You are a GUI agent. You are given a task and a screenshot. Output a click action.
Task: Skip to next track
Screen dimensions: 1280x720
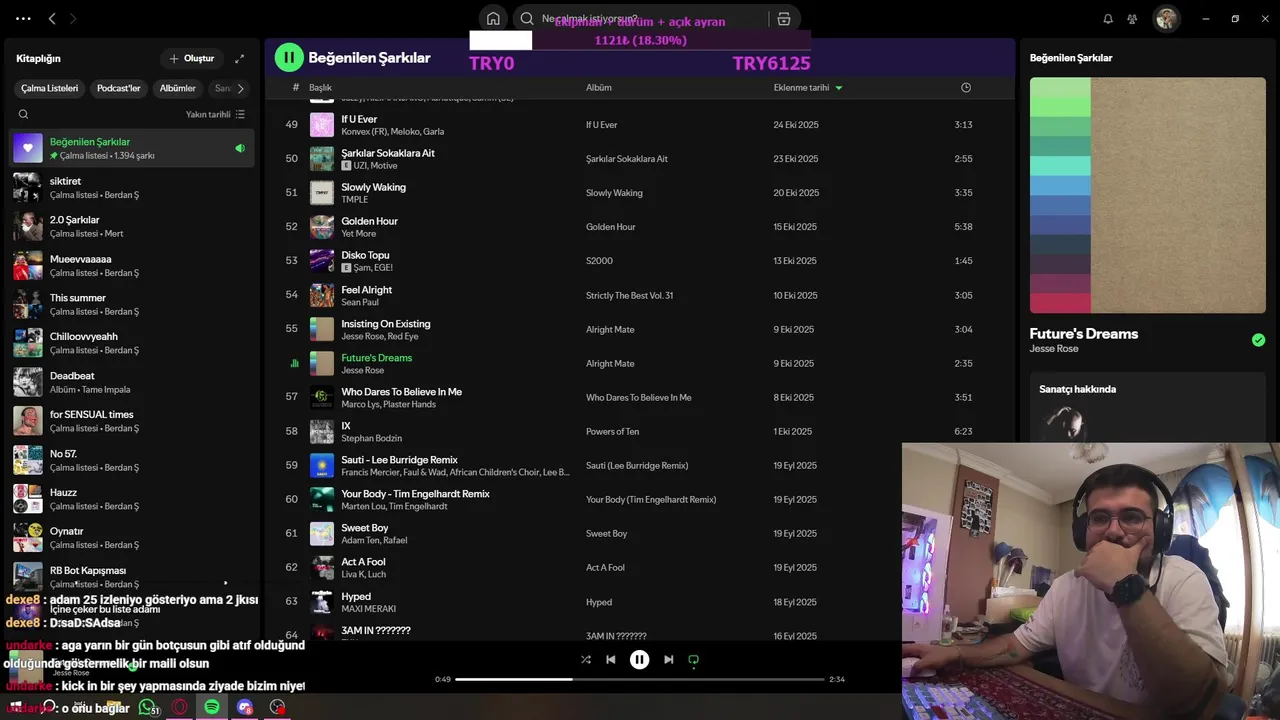[668, 659]
